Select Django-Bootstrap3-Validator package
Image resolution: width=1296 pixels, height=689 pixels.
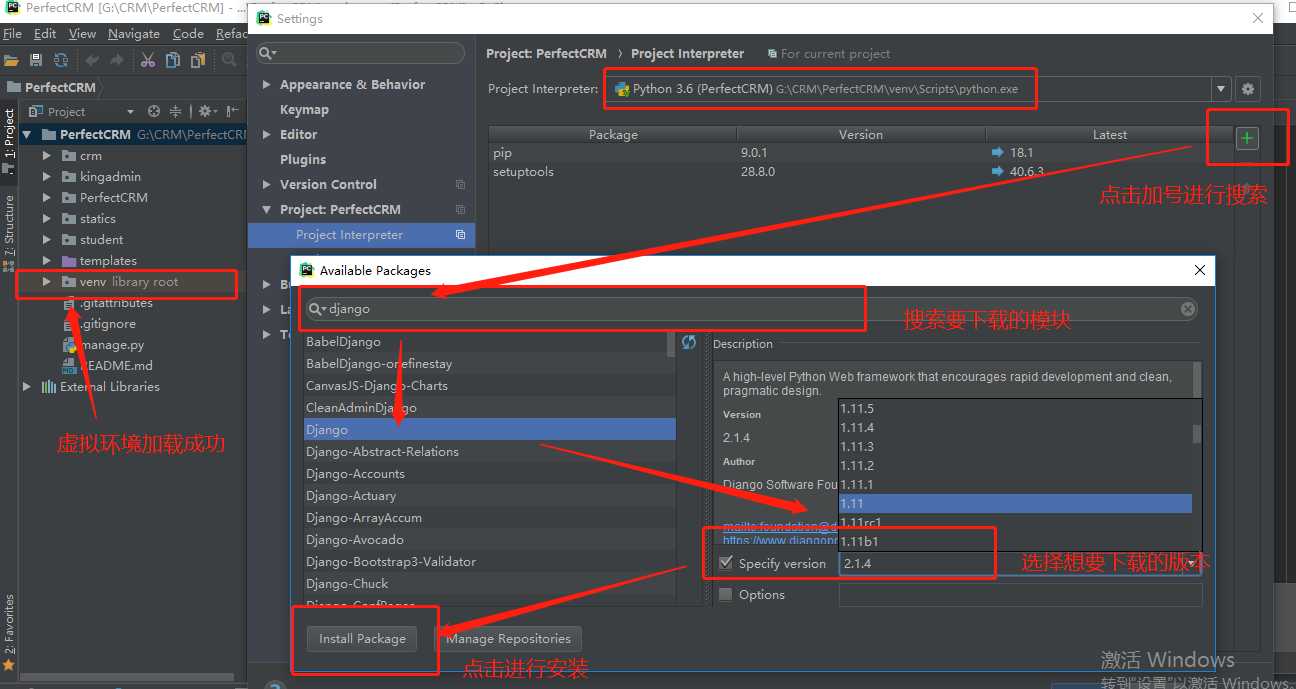490,562
